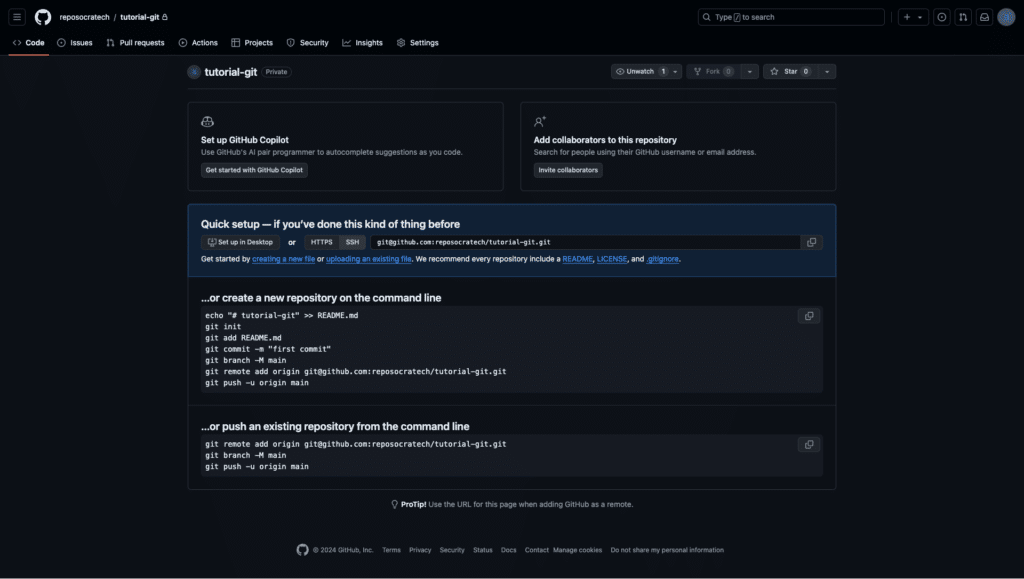Click the GitHub logo in header

pos(42,17)
